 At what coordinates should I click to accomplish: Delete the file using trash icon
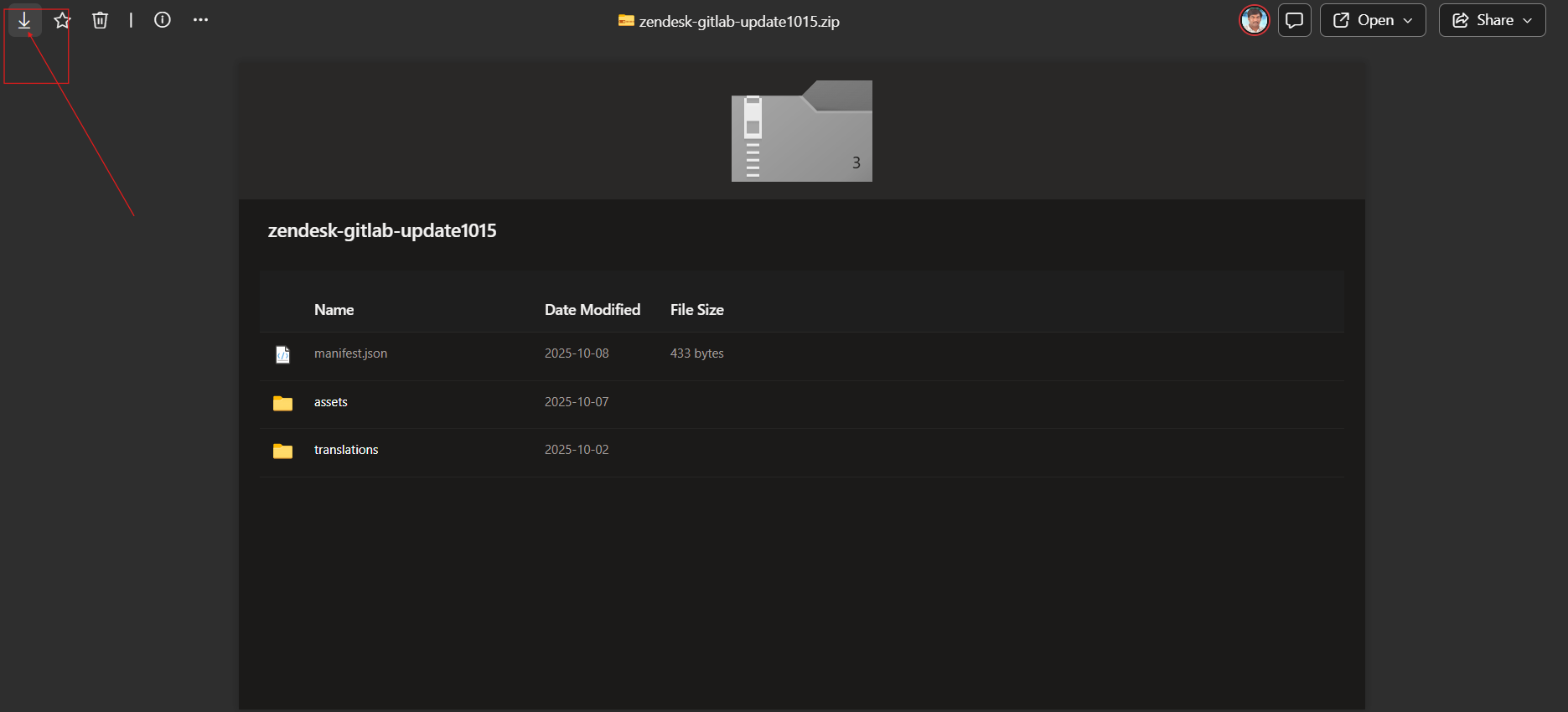tap(100, 20)
